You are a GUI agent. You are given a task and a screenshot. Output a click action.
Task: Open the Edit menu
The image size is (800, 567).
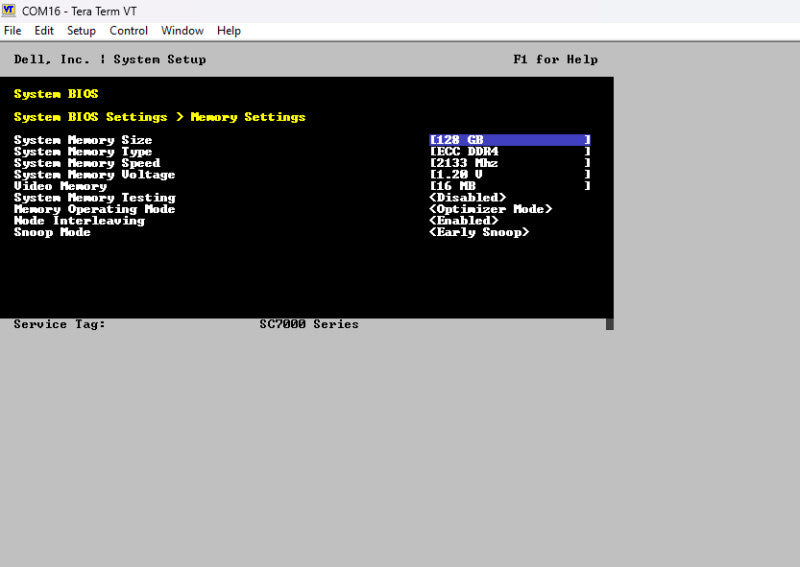click(x=44, y=31)
